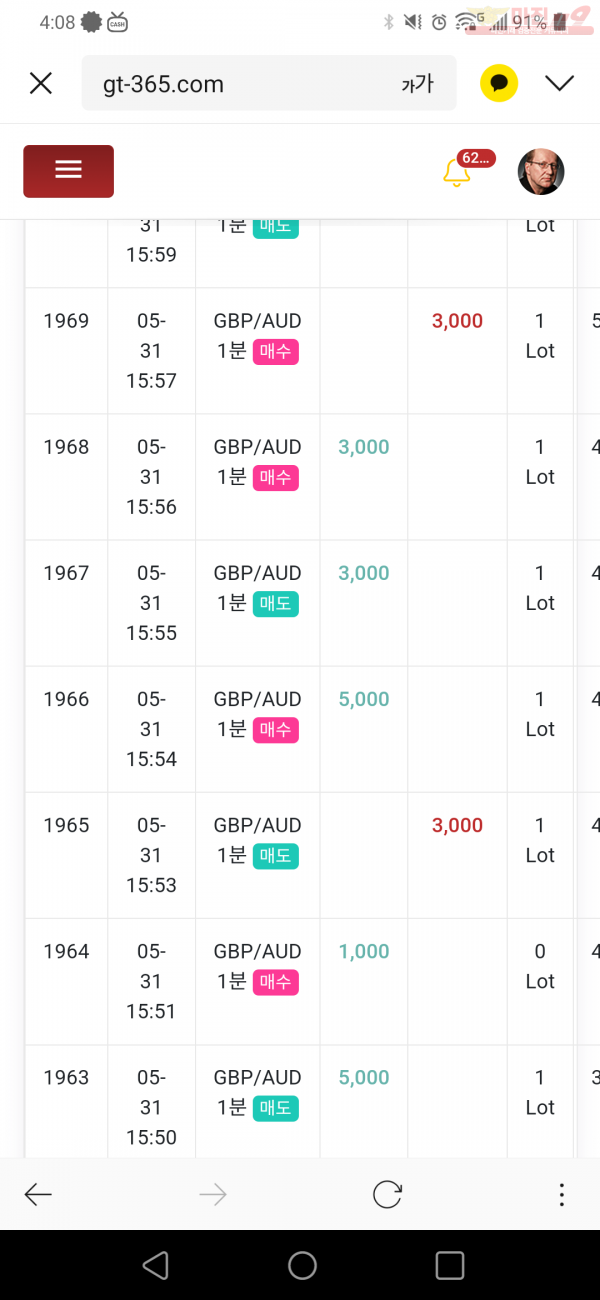Open the three-dot browser menu
Screen dimensions: 600x1300
(x=562, y=1194)
